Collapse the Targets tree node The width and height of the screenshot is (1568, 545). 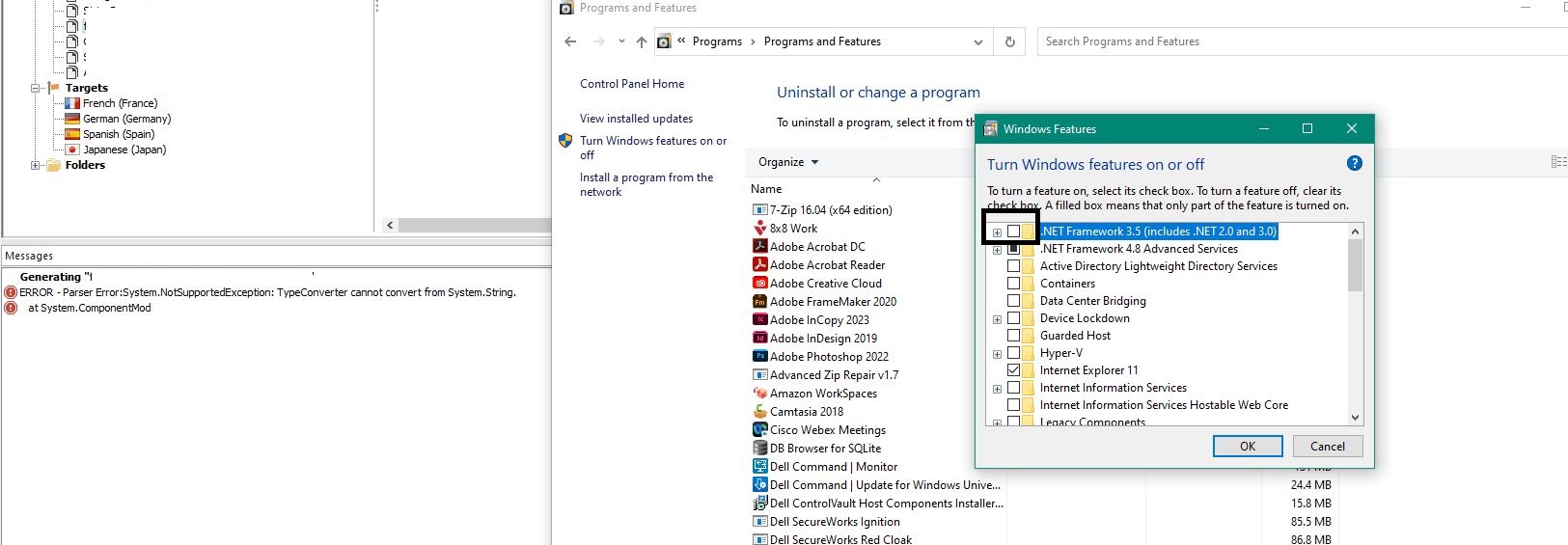click(x=36, y=88)
